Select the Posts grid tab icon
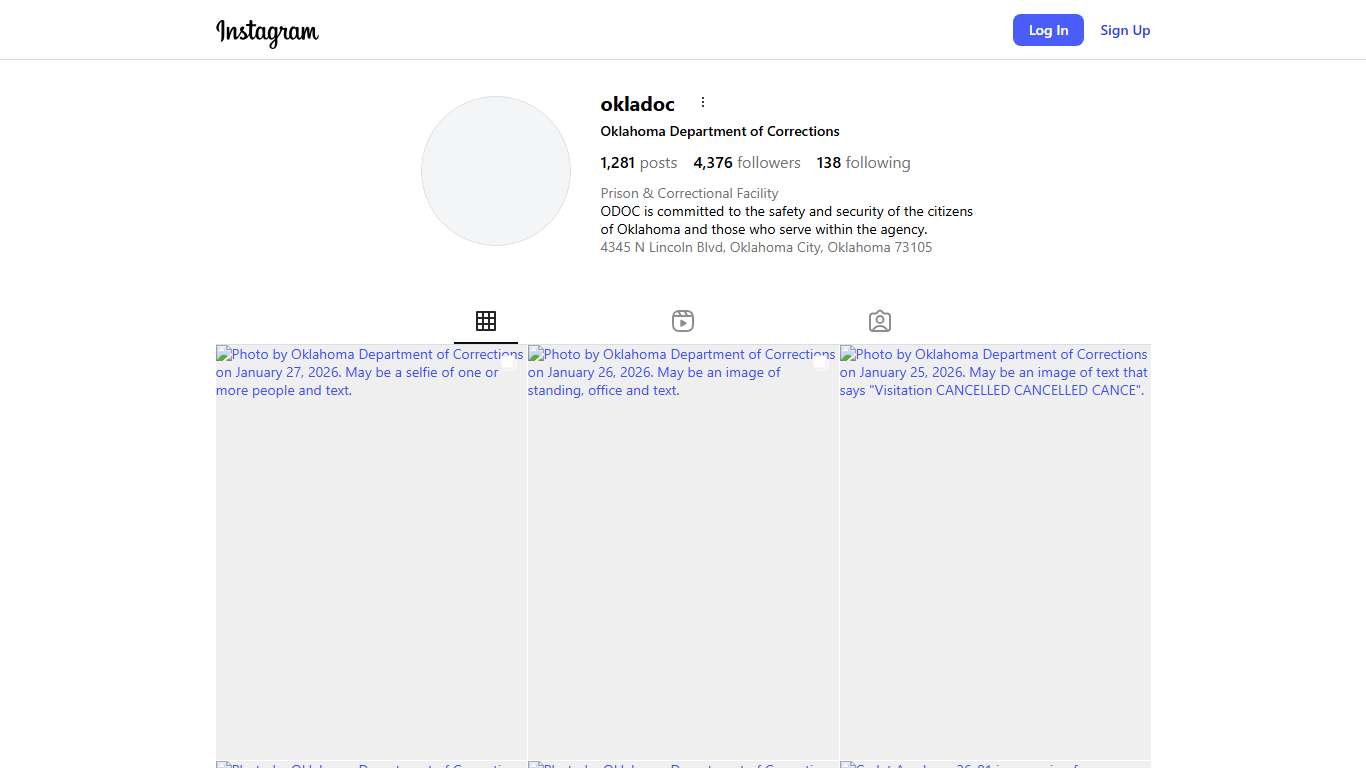 coord(486,321)
